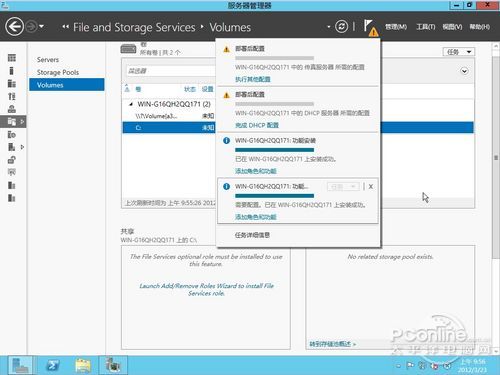Click the double-chevron before File and Storage Services
Viewport: 500px width, 375px height.
(65, 27)
